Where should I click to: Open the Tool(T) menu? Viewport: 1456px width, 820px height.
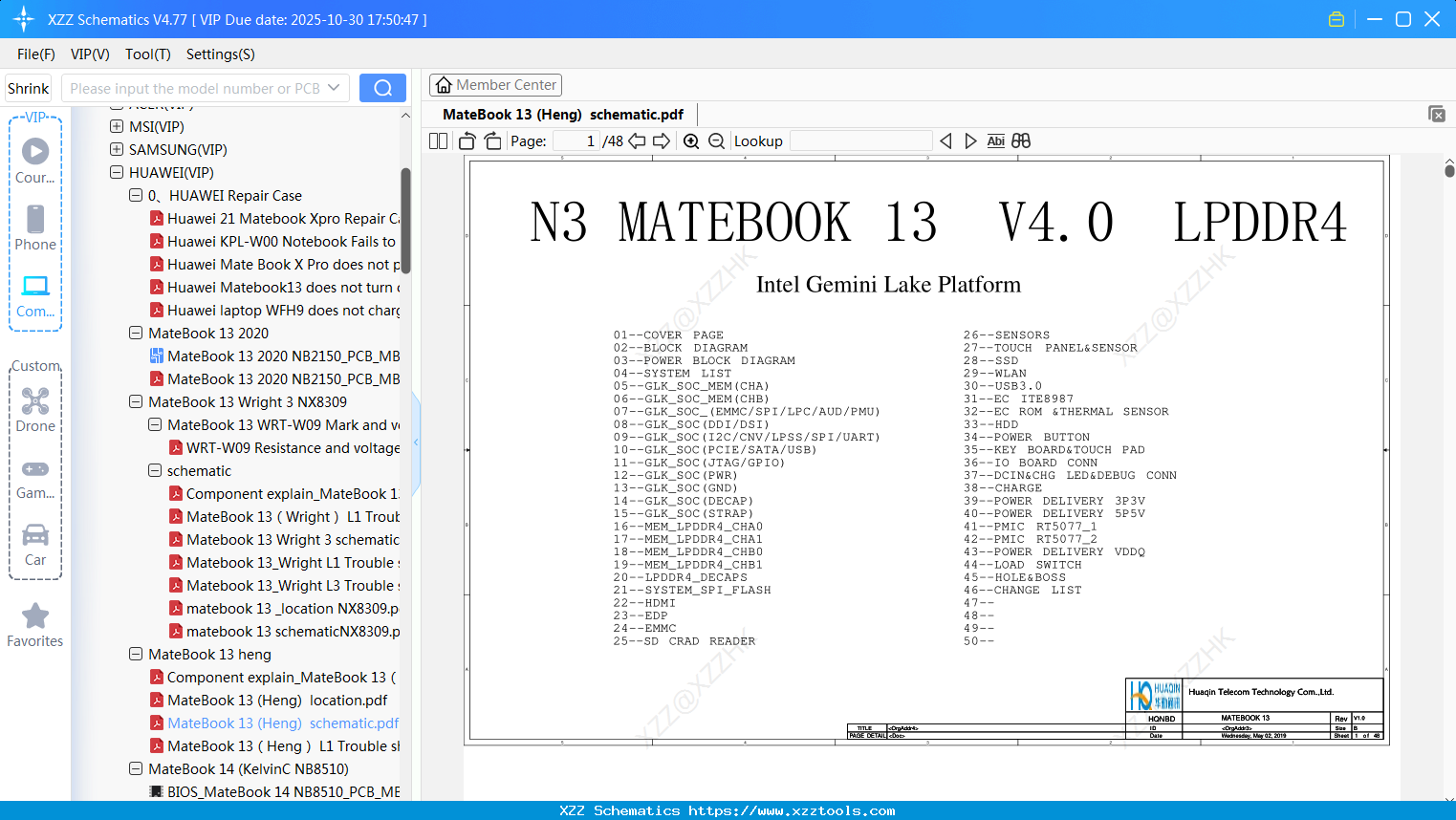point(147,54)
